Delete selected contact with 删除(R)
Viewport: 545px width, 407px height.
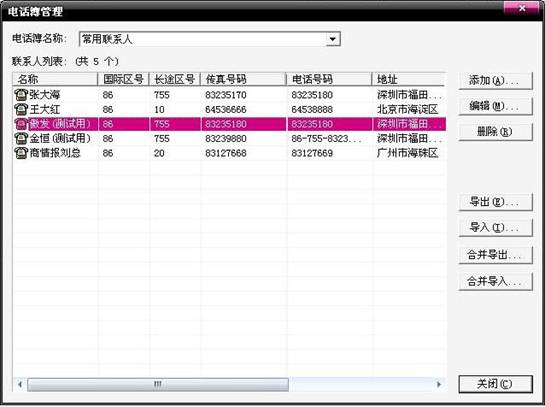pyautogui.click(x=495, y=132)
